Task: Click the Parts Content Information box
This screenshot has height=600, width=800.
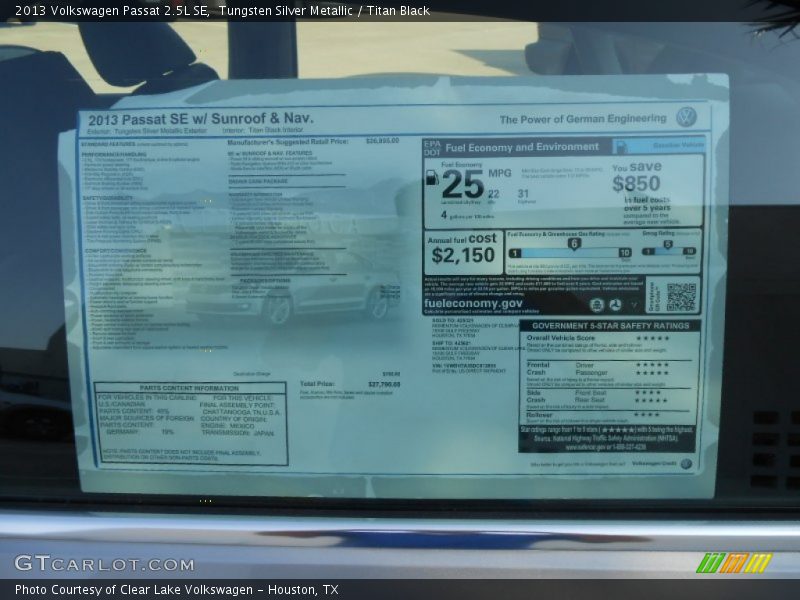Action: point(190,423)
